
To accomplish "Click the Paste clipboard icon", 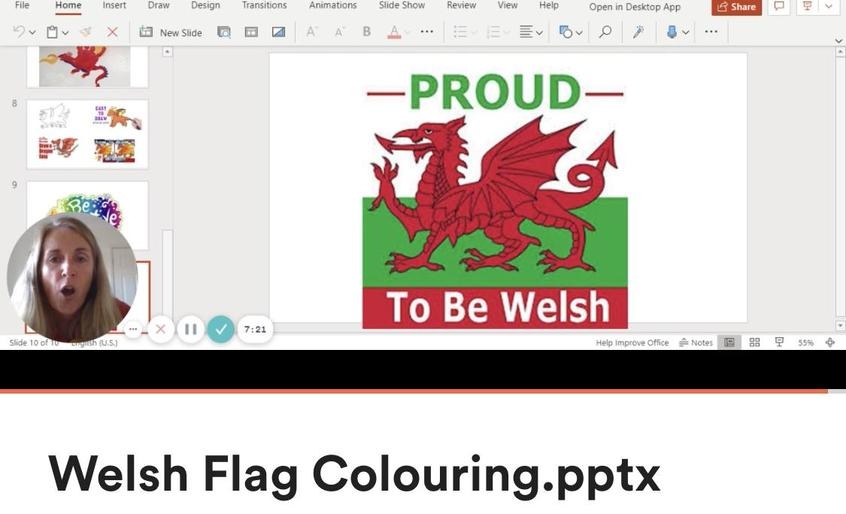I will [52, 32].
